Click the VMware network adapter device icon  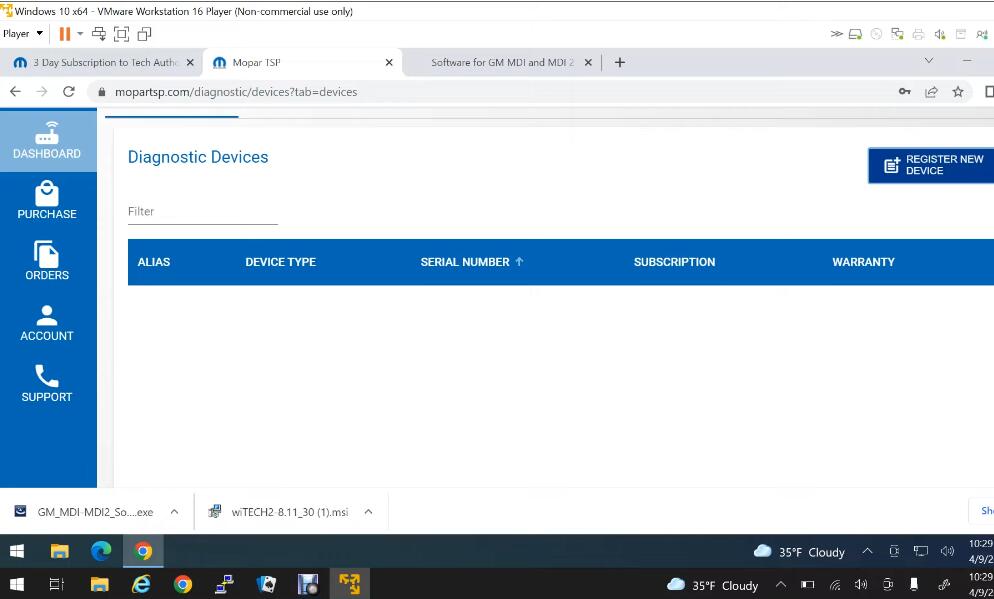coord(897,34)
